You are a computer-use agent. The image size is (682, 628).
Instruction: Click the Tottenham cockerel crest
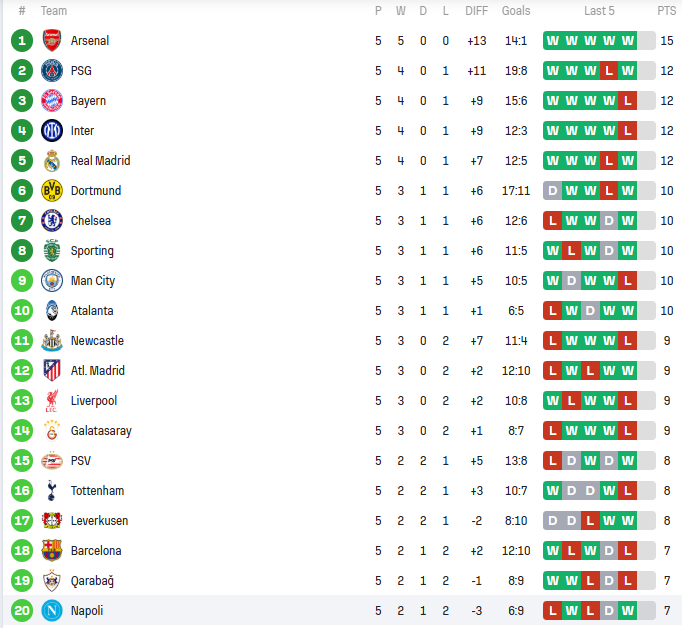pyautogui.click(x=52, y=491)
